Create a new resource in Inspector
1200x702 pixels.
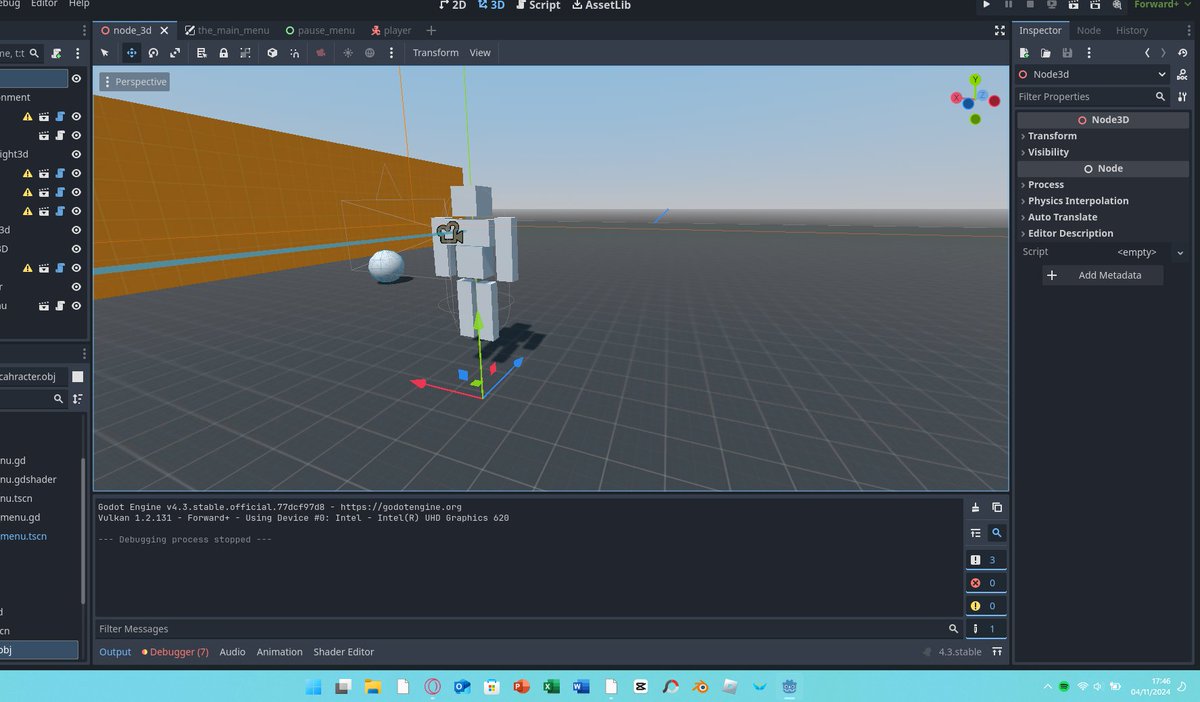(1025, 53)
